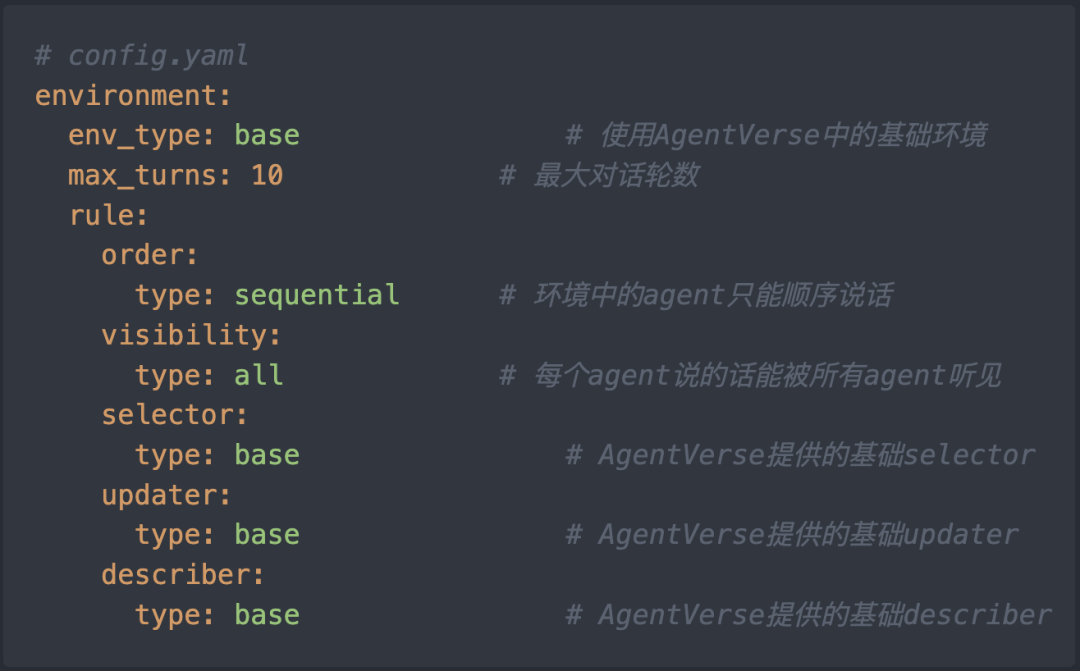Click the 'base' value under describer

point(267,615)
